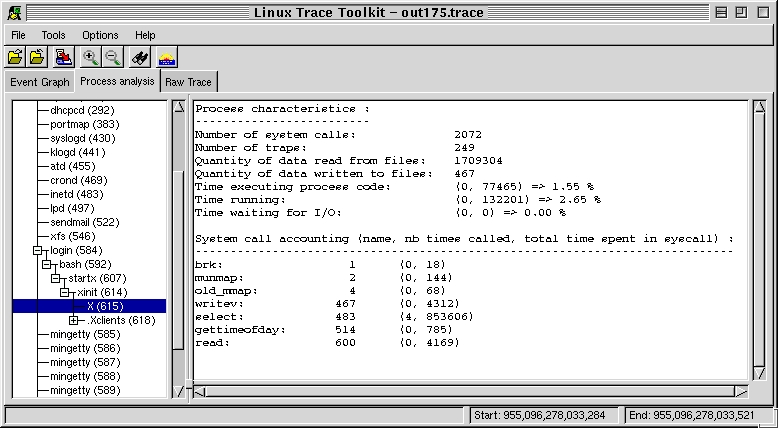This screenshot has width=778, height=428.
Task: Select crond (469) process
Action: click(79, 180)
